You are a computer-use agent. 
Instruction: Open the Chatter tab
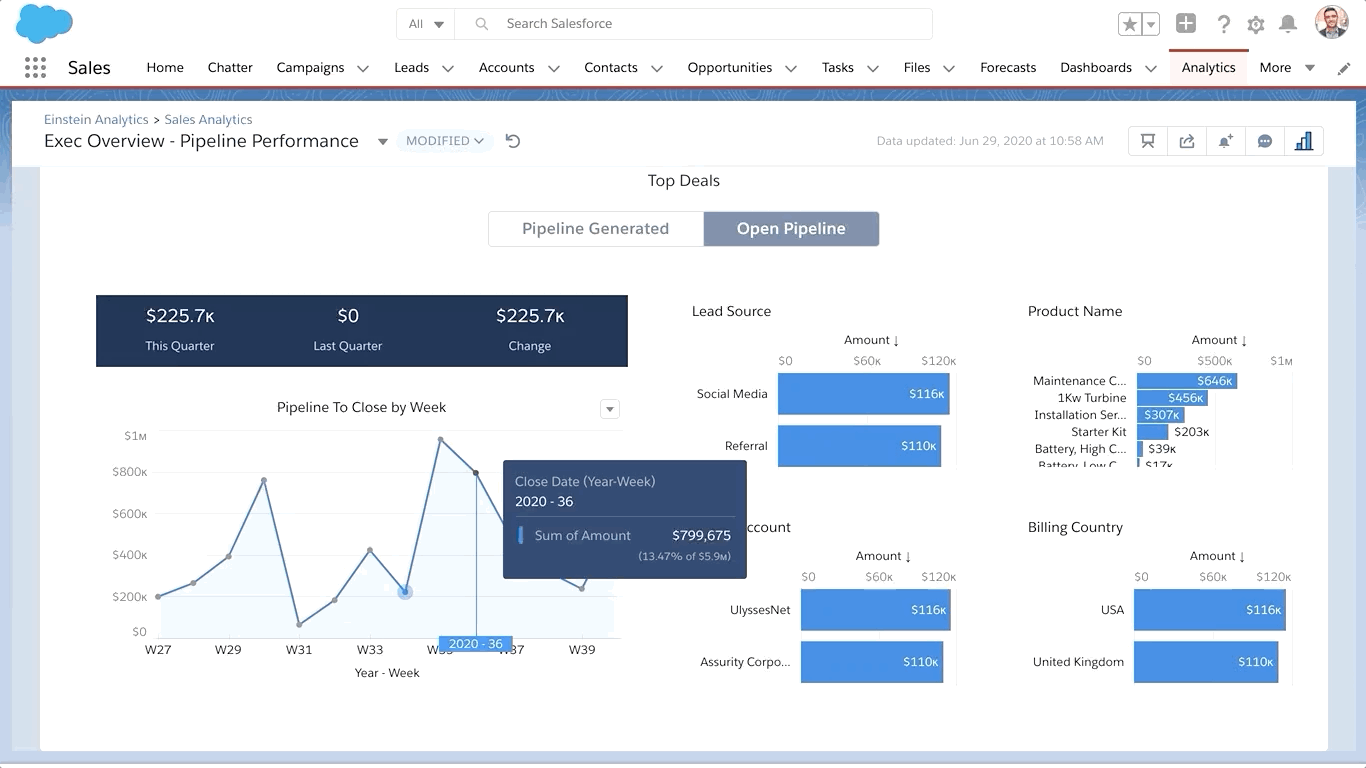230,67
